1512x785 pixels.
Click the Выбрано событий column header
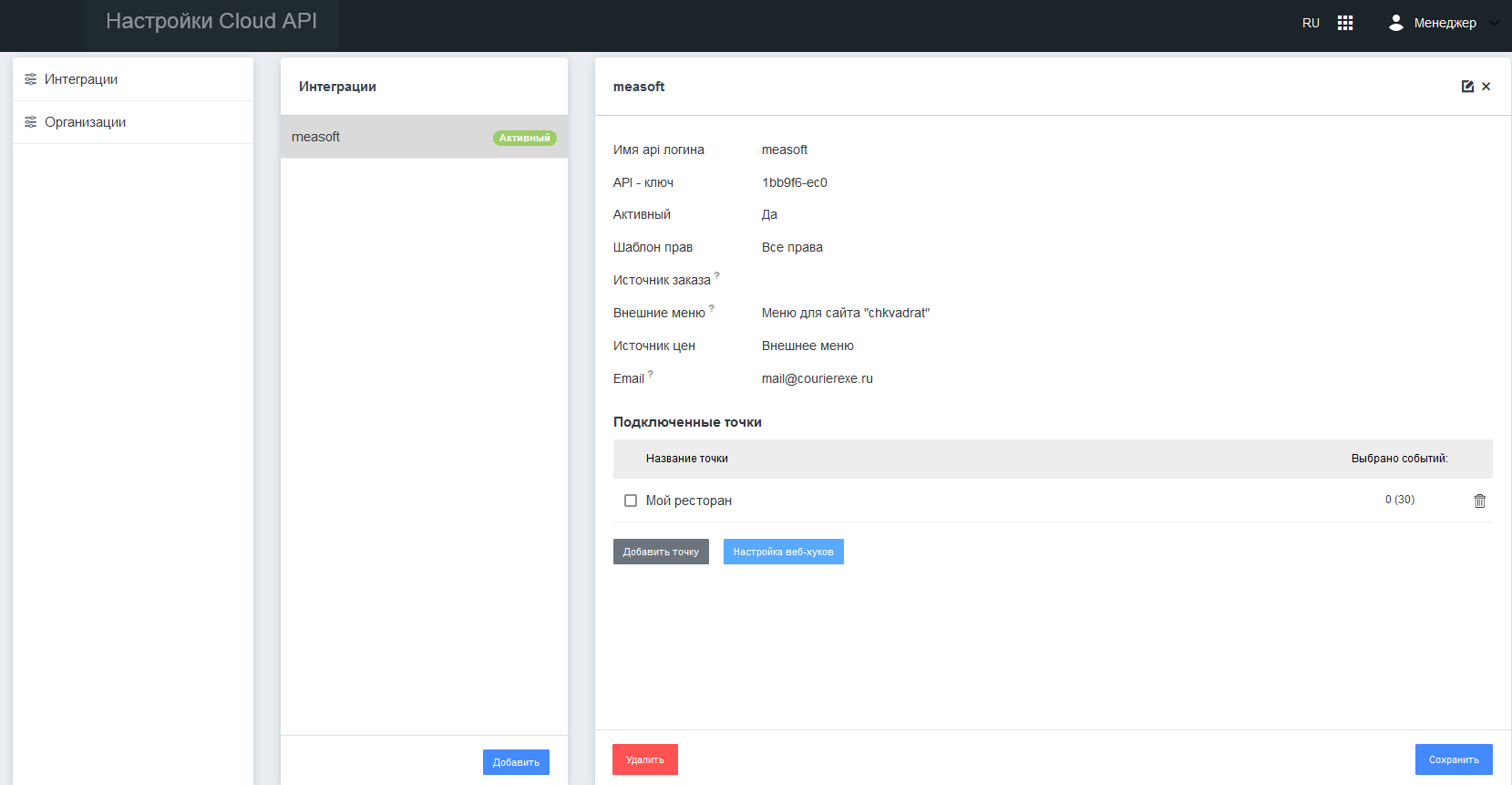coord(1399,459)
